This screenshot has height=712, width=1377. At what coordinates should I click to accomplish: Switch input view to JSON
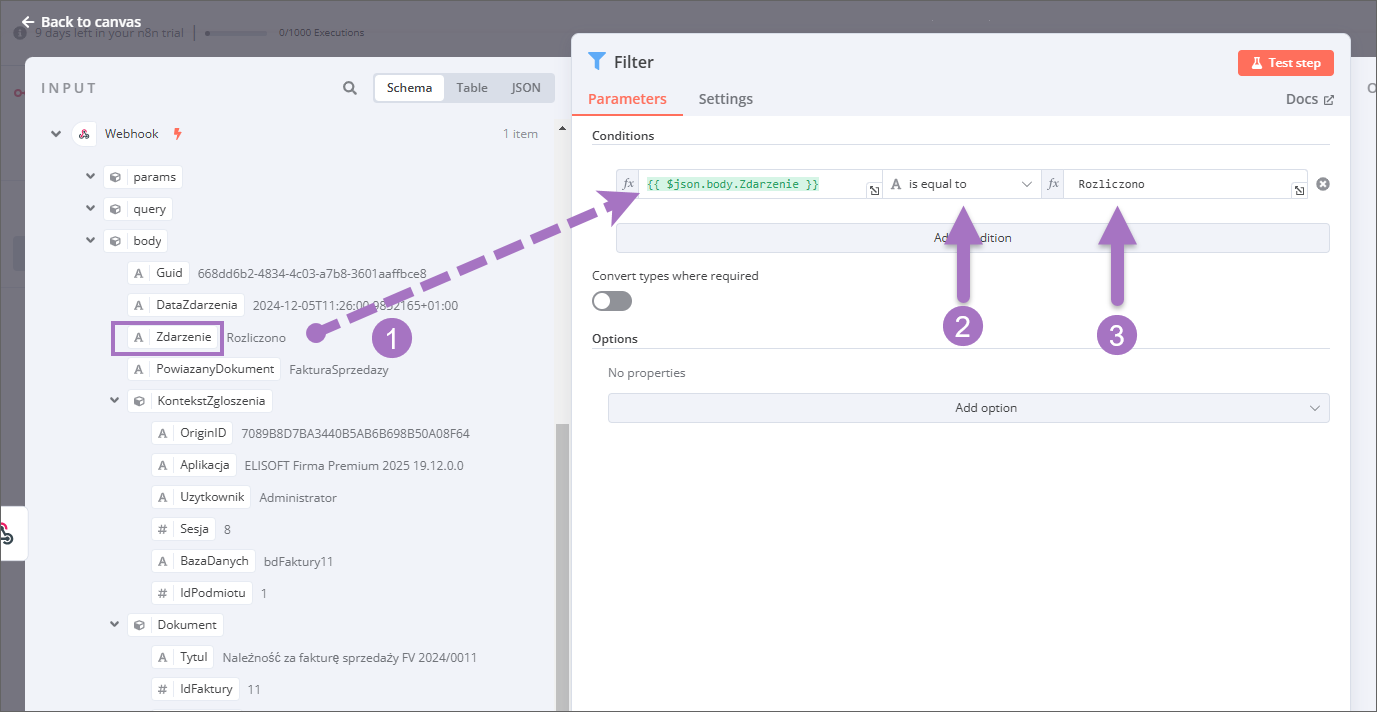click(x=526, y=88)
